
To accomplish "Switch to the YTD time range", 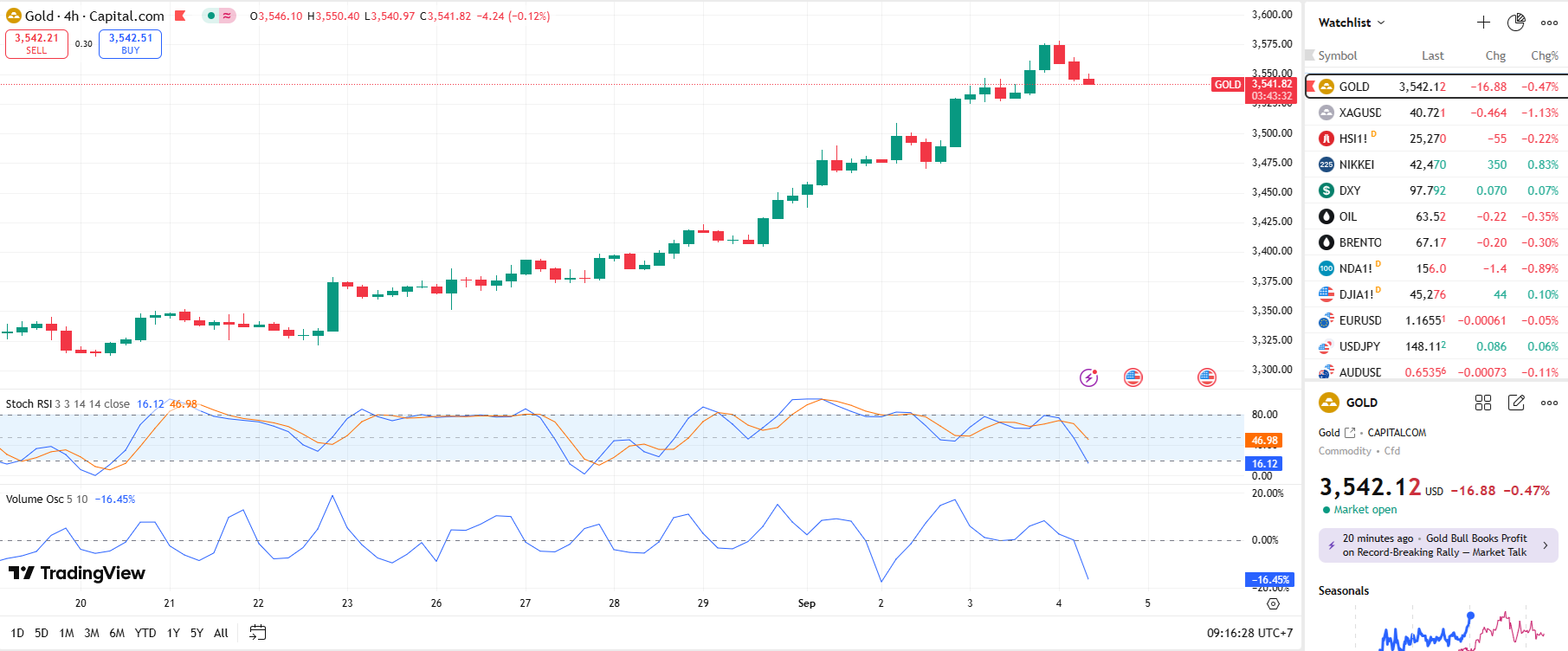I will coord(145,633).
